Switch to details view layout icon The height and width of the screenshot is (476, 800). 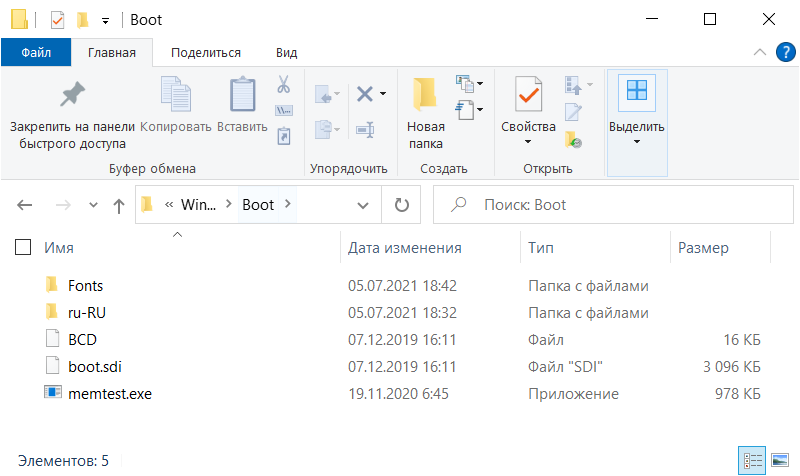click(752, 461)
